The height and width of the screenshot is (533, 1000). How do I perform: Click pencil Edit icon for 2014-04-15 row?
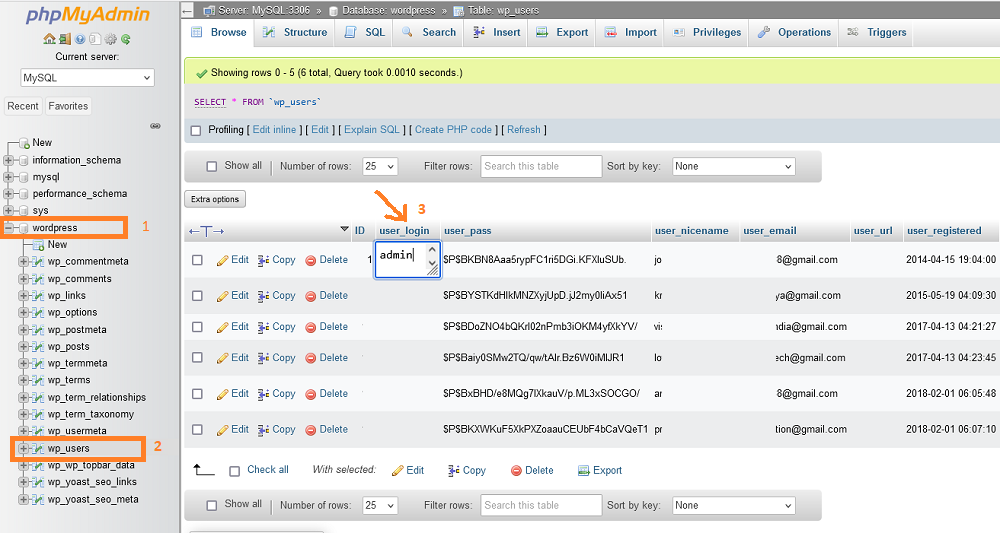222,260
